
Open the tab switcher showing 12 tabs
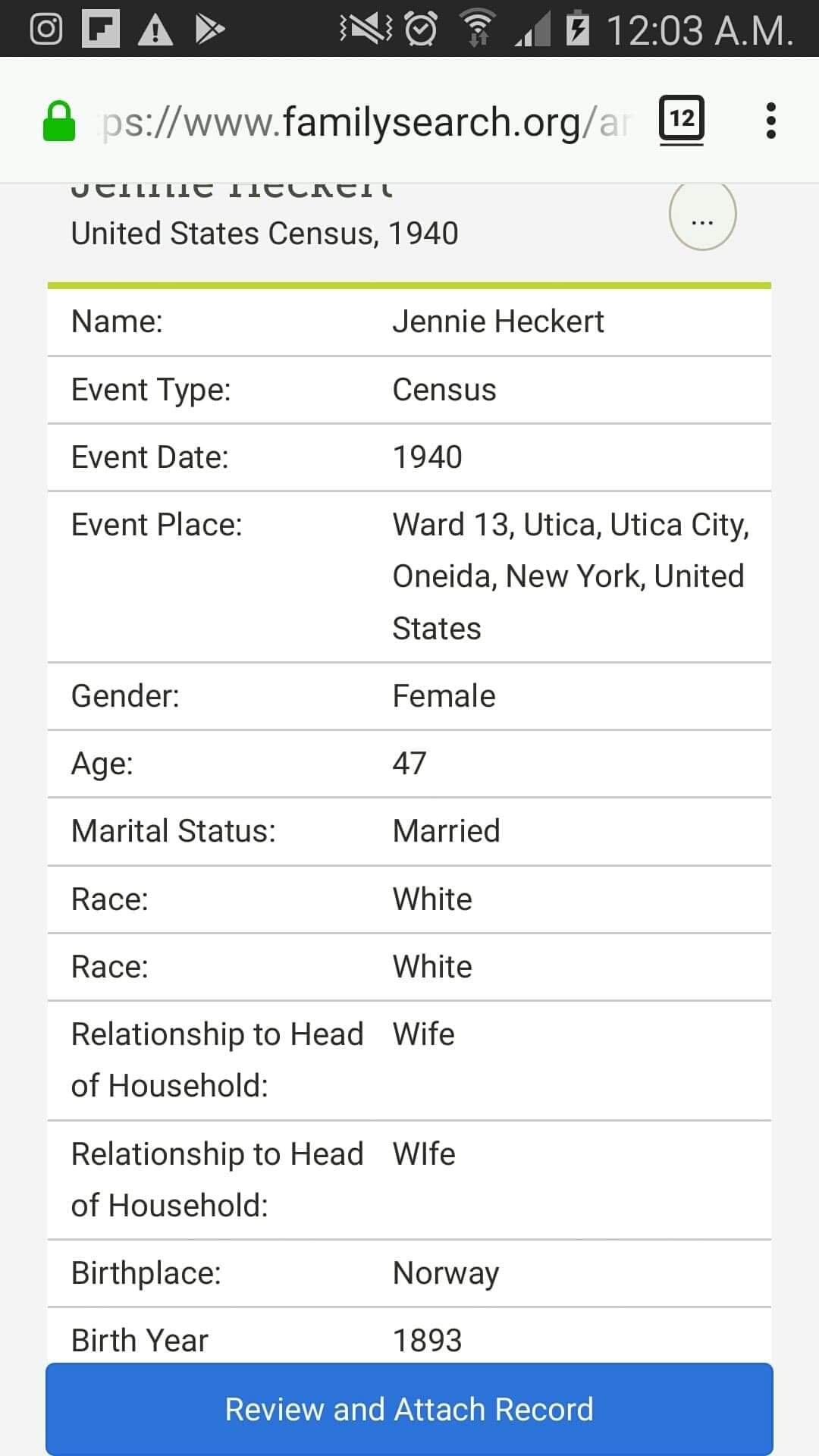click(681, 119)
